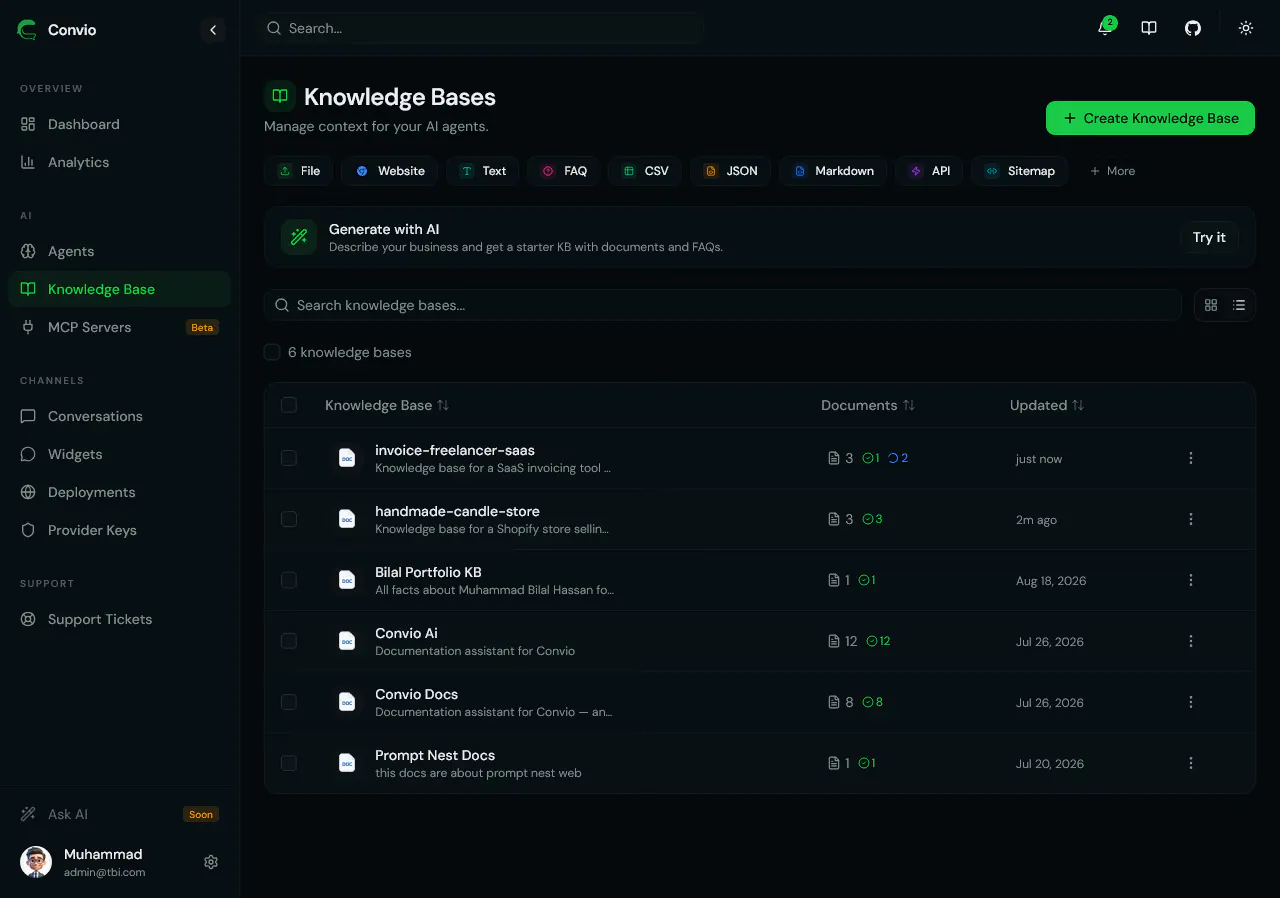This screenshot has height=898, width=1280.
Task: Switch to grid view layout
Action: pos(1211,305)
